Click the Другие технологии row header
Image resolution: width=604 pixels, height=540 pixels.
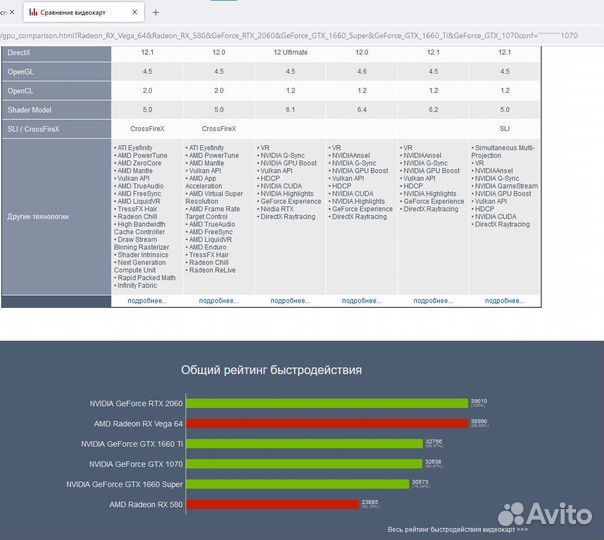tap(38, 216)
